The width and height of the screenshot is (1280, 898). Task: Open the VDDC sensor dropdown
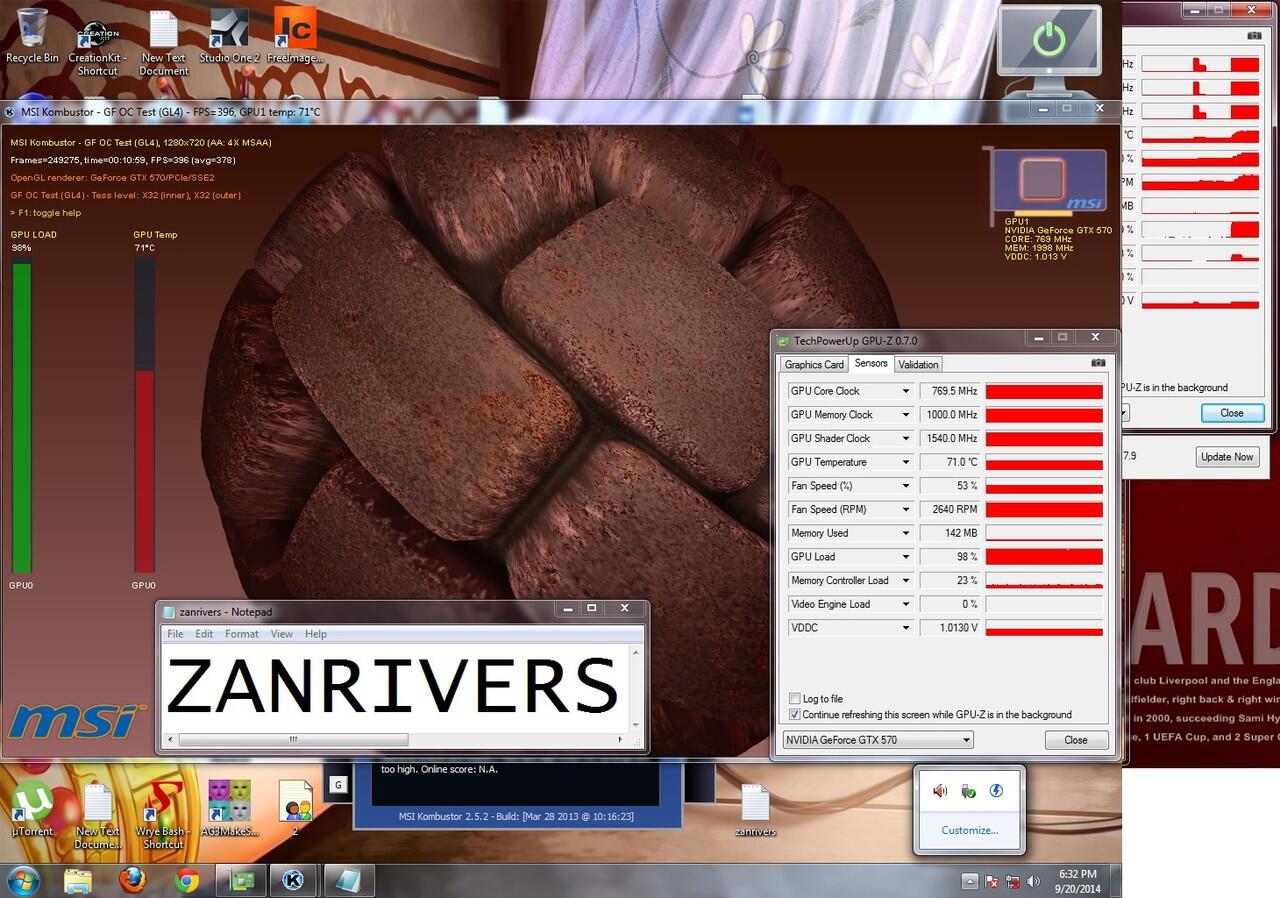[x=906, y=628]
